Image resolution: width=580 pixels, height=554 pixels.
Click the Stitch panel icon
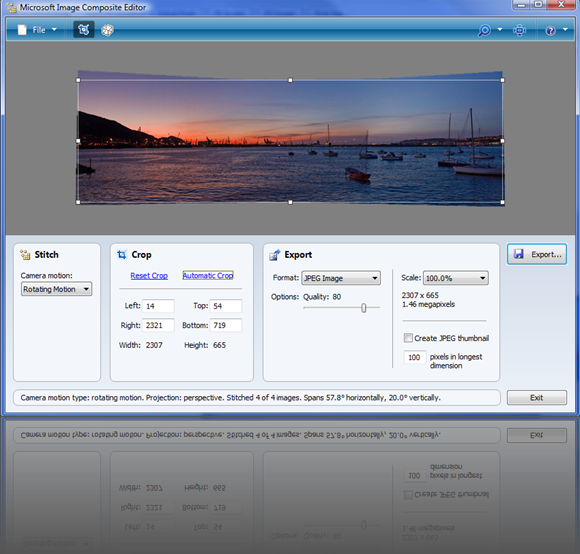tap(25, 254)
